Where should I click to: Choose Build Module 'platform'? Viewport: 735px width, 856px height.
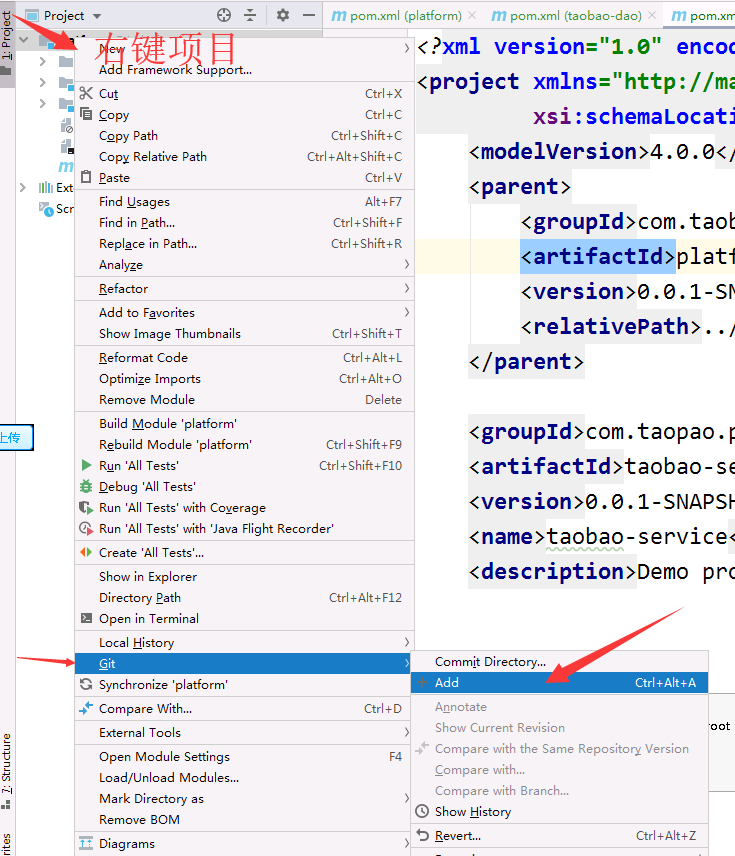[x=244, y=424]
